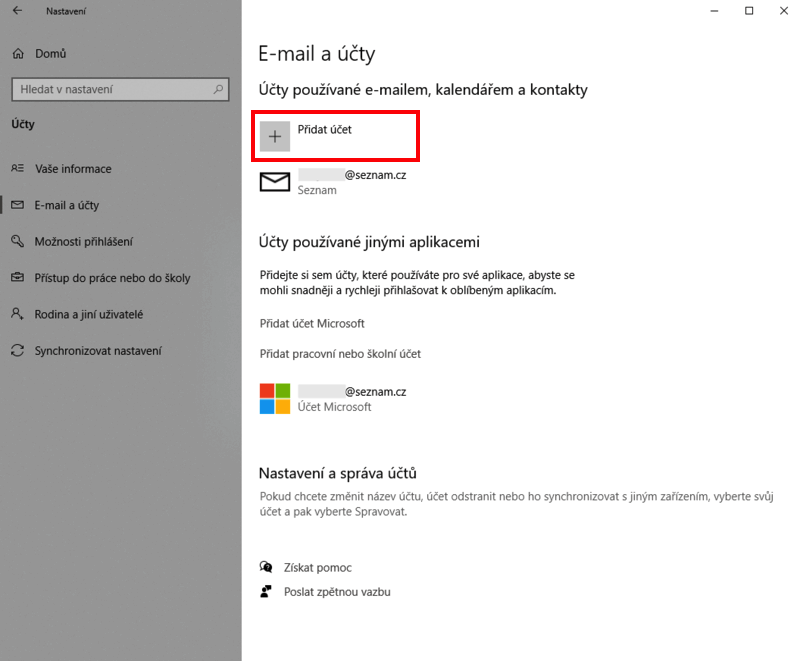The width and height of the screenshot is (800, 661).
Task: Open the Získat pomoc link
Action: 317,568
